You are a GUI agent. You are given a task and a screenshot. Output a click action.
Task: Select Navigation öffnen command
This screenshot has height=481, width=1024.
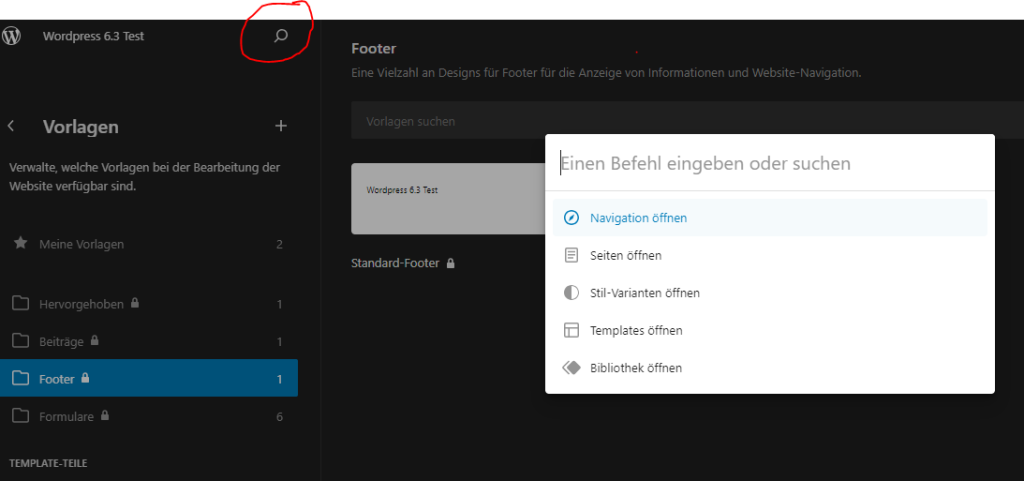pos(638,218)
